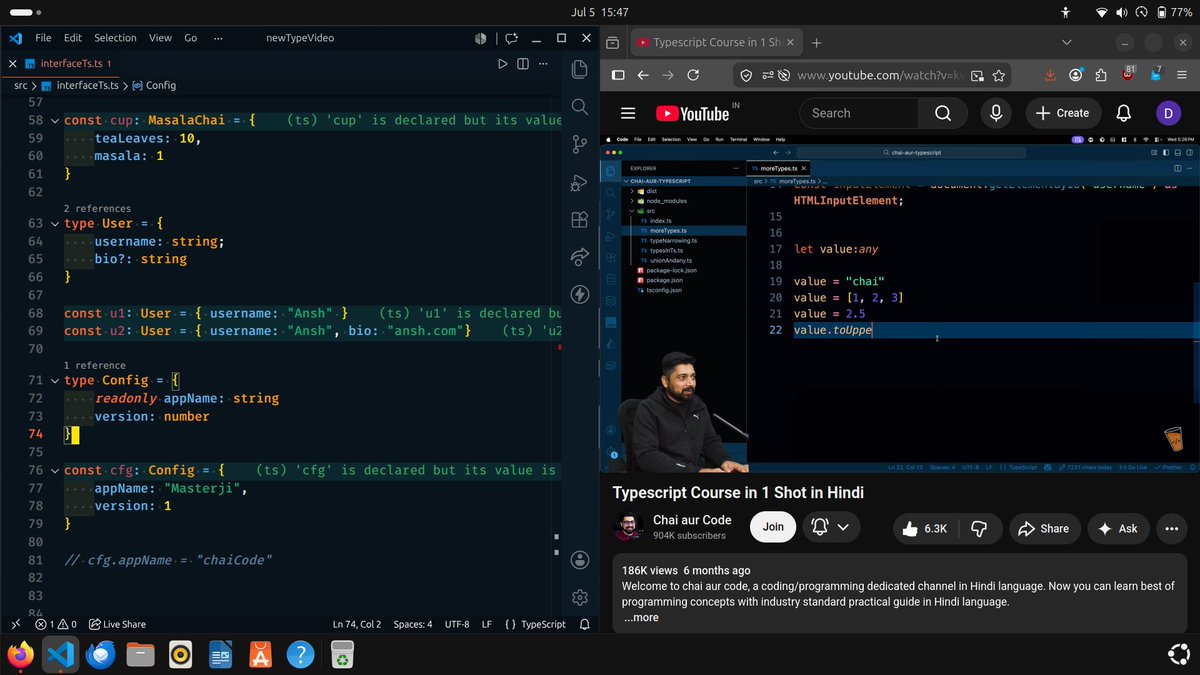This screenshot has width=1200, height=675.
Task: Open the Go menu in VS Code
Action: coord(191,38)
